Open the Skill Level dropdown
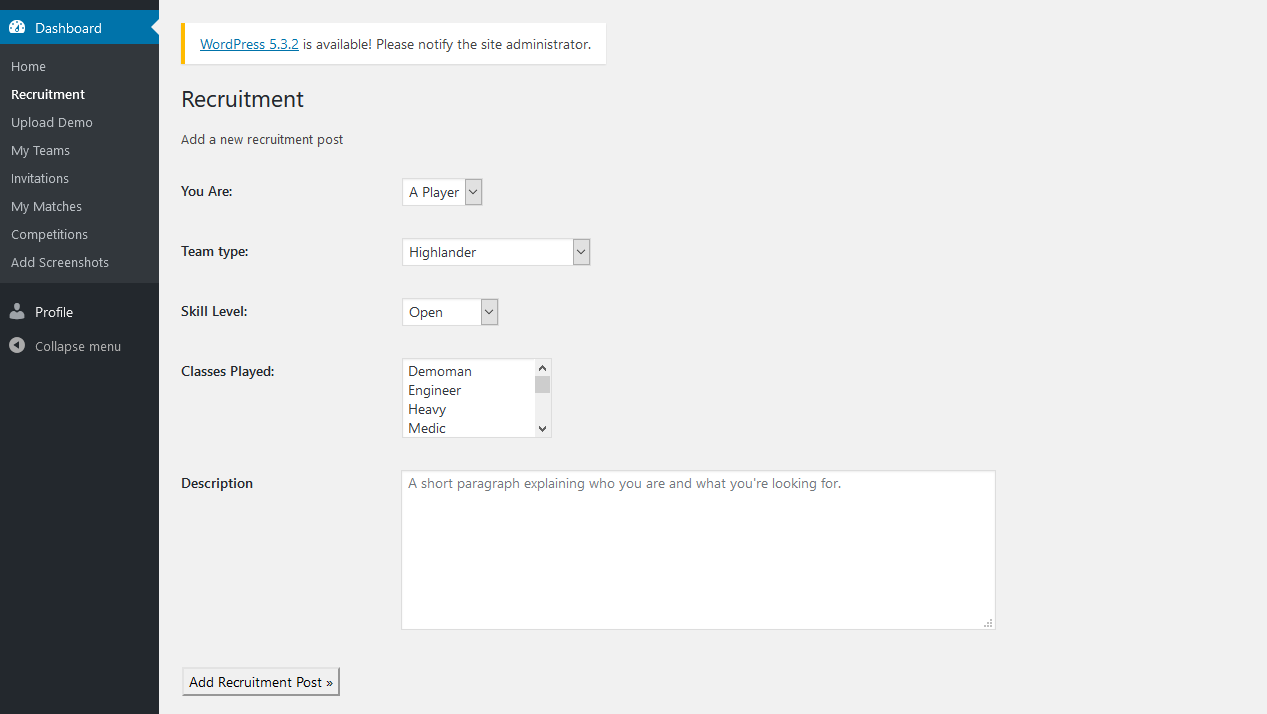The width and height of the screenshot is (1267, 714). click(x=449, y=312)
